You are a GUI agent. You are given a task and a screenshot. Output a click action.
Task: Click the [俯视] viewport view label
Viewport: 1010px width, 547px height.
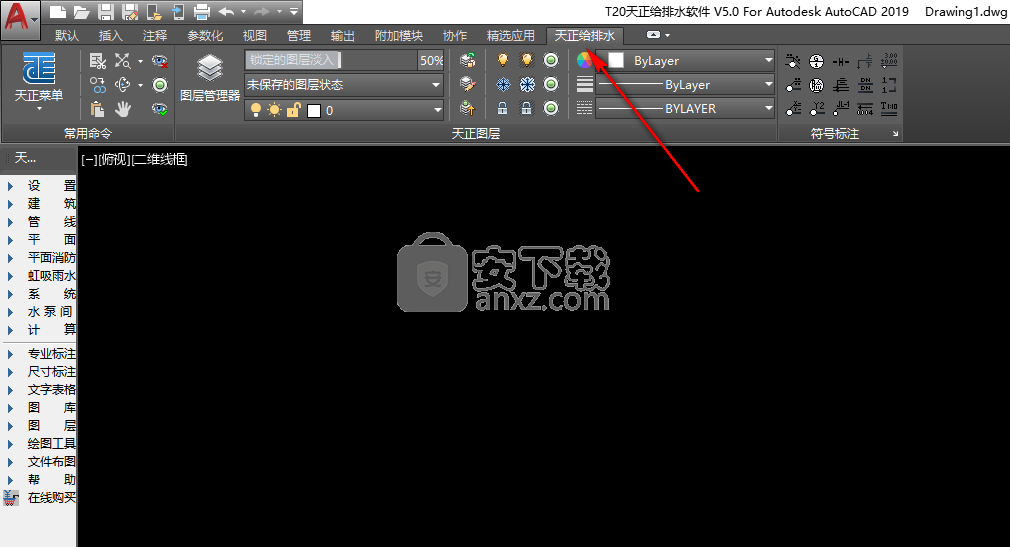click(x=114, y=159)
